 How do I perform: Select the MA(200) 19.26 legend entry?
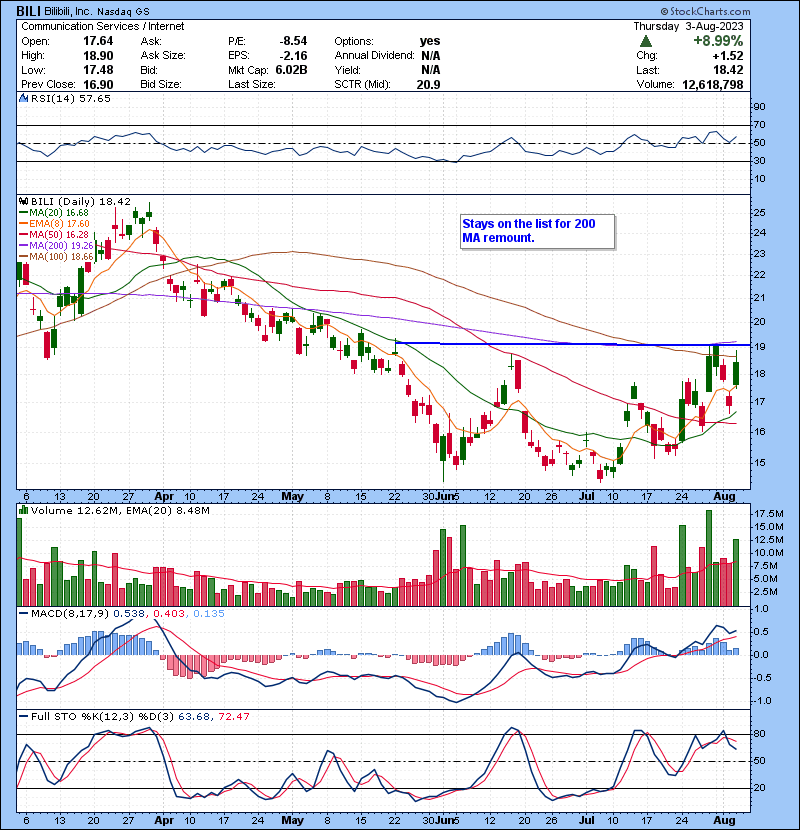56,246
